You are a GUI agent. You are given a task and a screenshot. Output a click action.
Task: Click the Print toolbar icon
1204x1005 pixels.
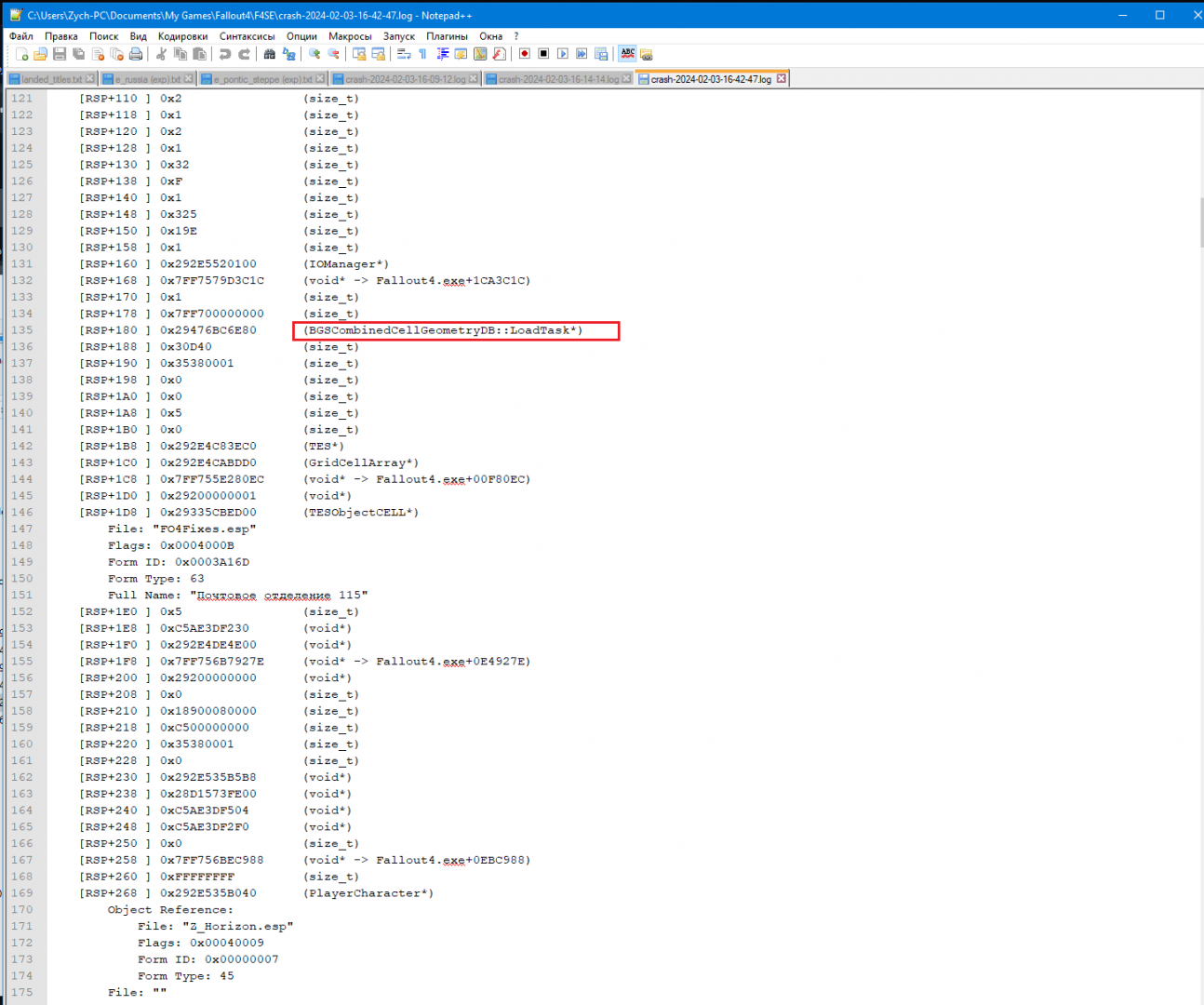tap(136, 54)
